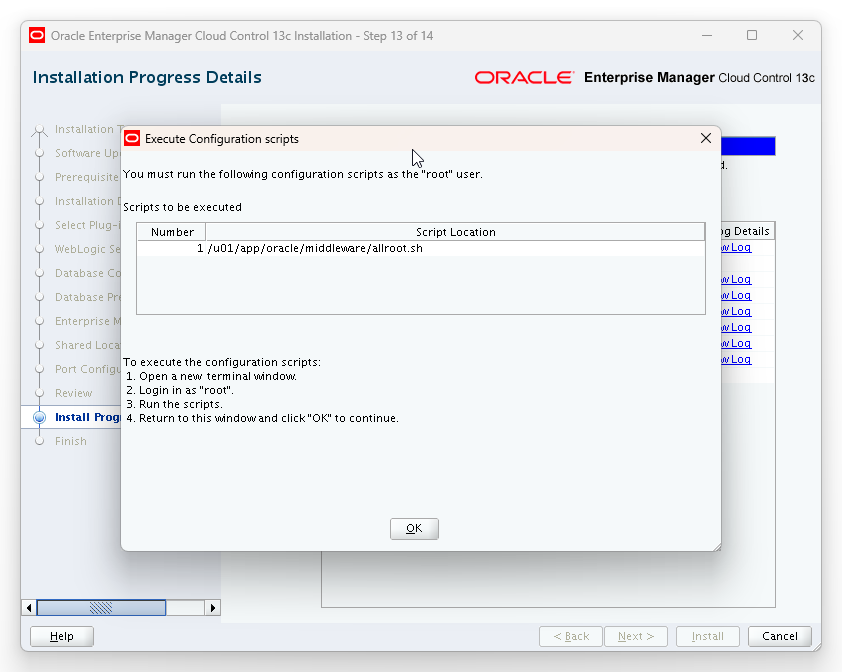Select the Software Updates step
Image resolution: width=842 pixels, height=672 pixels.
click(88, 153)
